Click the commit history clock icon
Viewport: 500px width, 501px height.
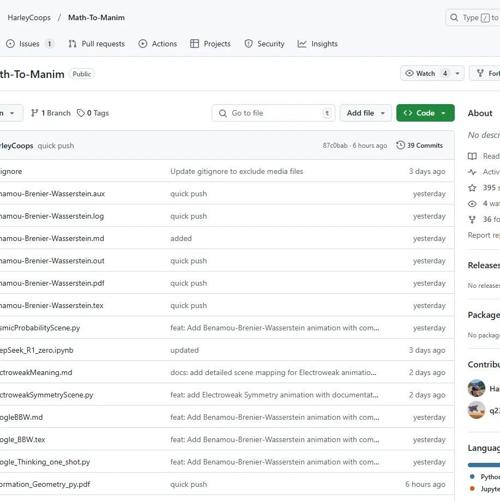(x=400, y=145)
